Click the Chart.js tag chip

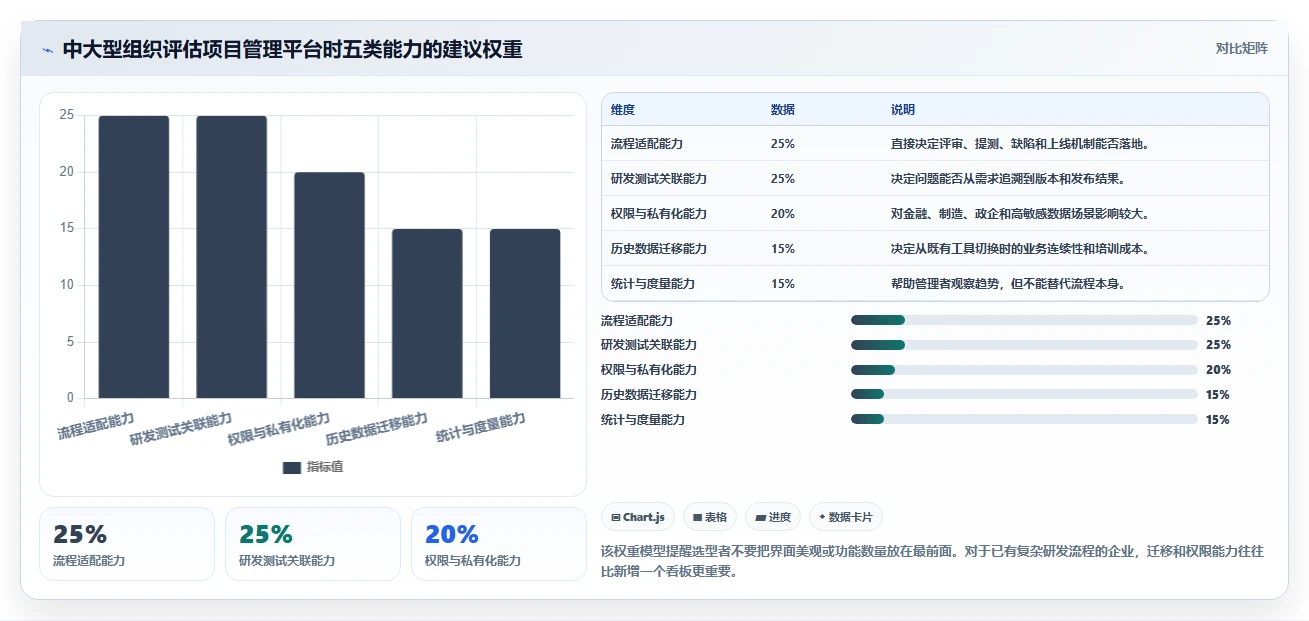pos(638,517)
